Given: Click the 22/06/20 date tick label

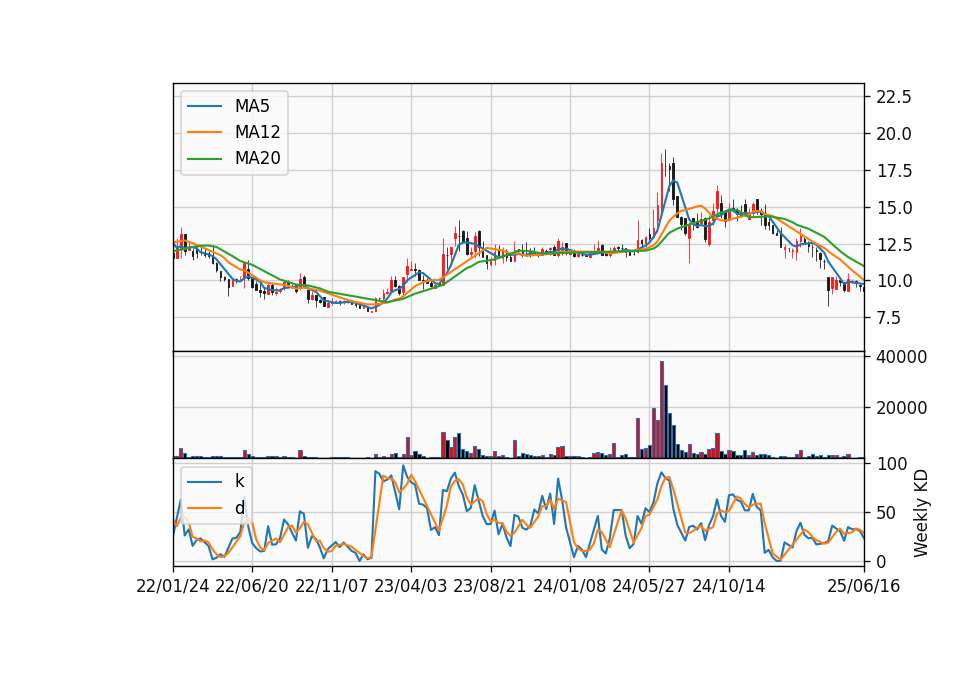Looking at the screenshot, I should pos(252,586).
